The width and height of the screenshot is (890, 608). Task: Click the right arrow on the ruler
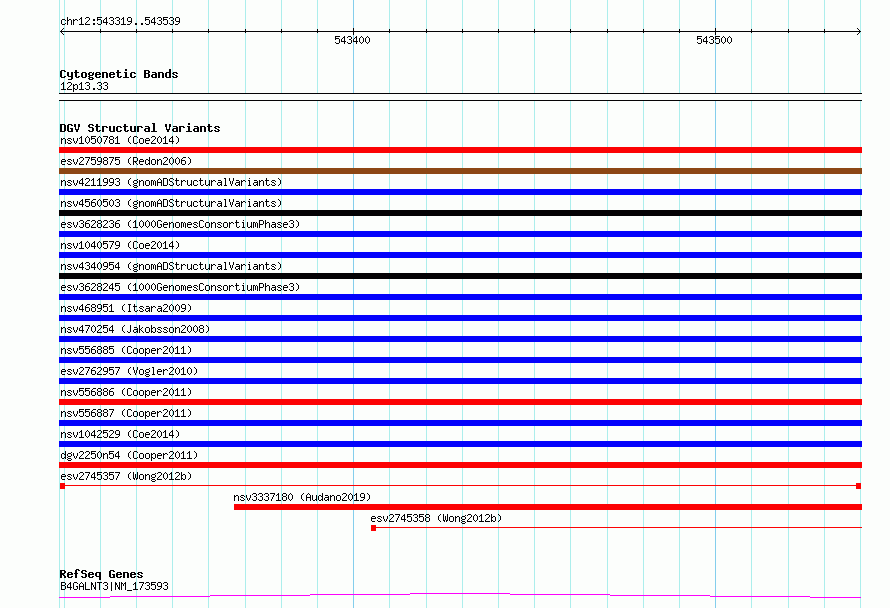pyautogui.click(x=859, y=31)
